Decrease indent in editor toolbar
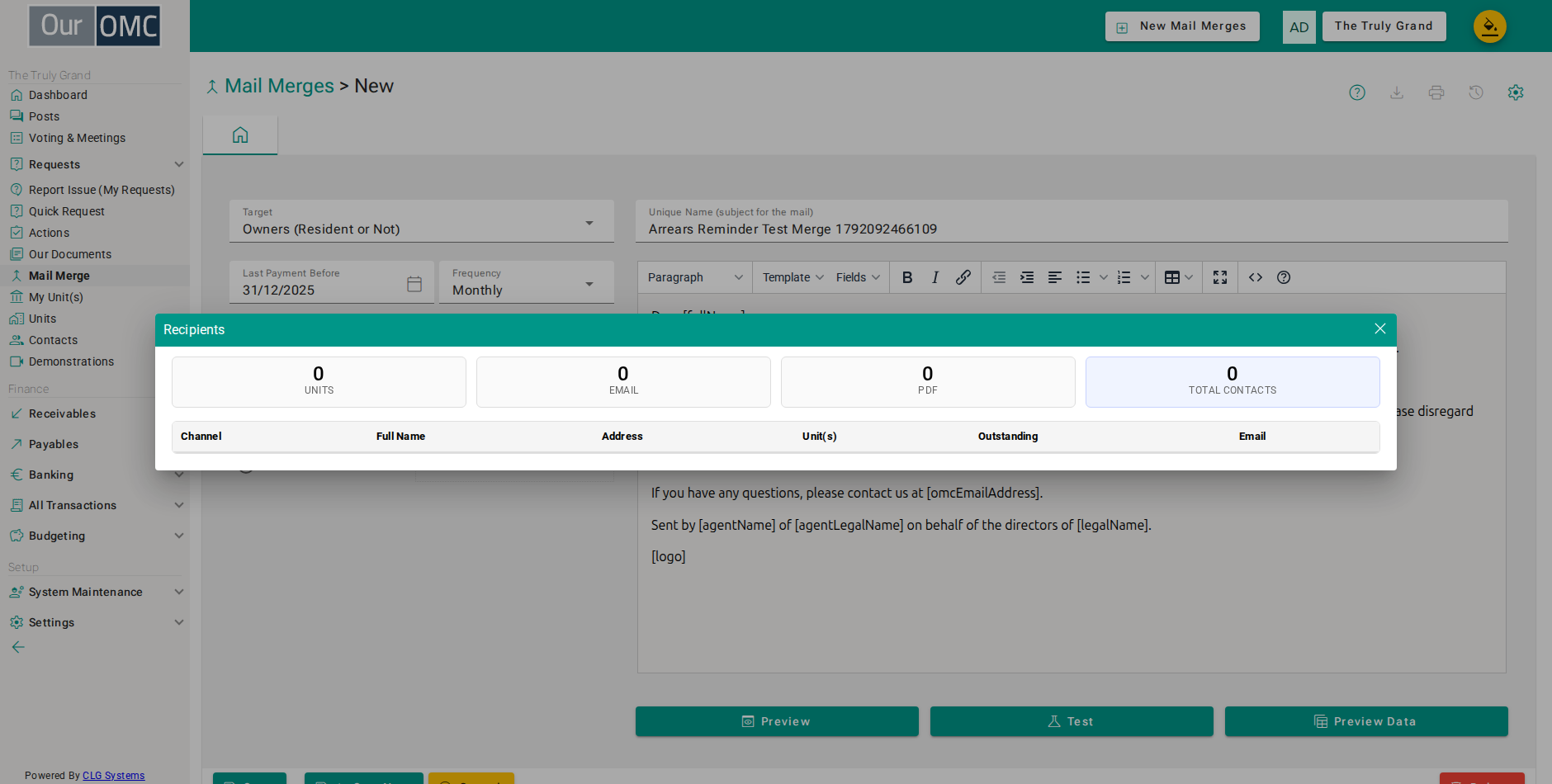 [x=999, y=277]
